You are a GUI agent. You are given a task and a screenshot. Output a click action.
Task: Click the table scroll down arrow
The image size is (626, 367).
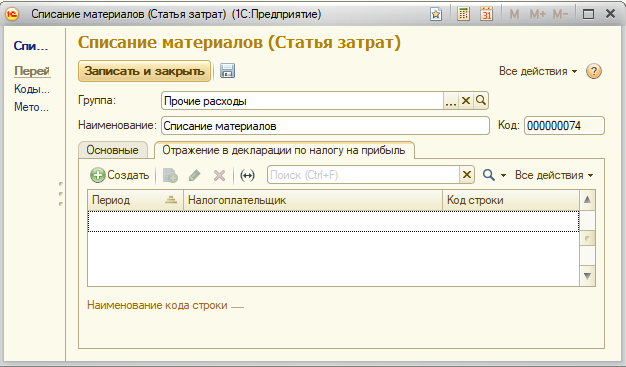click(x=587, y=276)
